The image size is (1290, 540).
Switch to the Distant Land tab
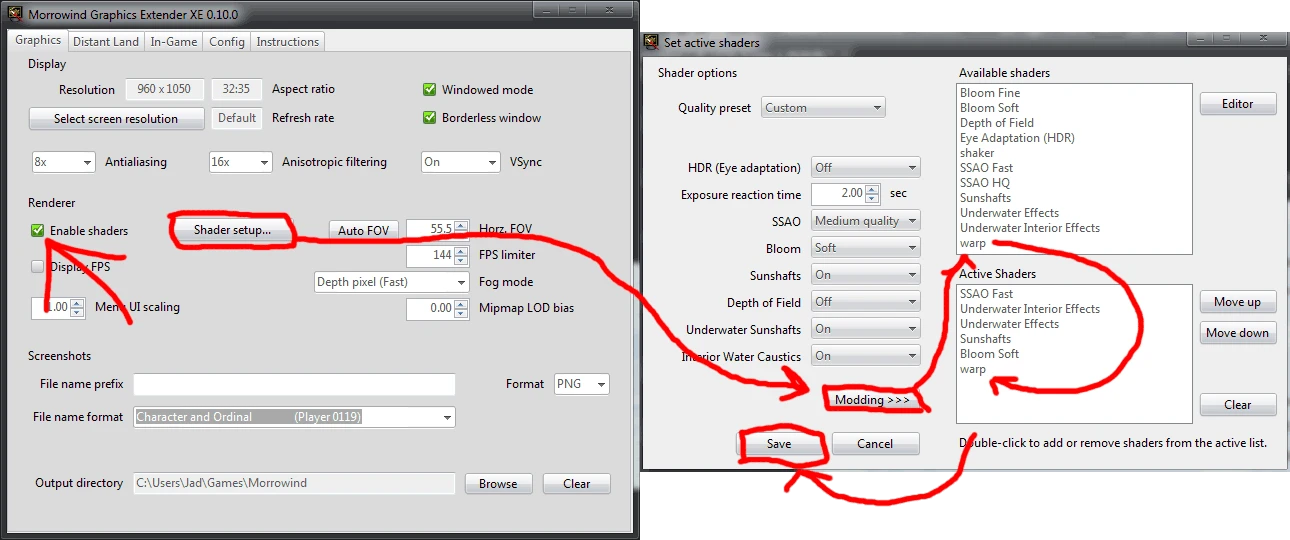[x=106, y=42]
